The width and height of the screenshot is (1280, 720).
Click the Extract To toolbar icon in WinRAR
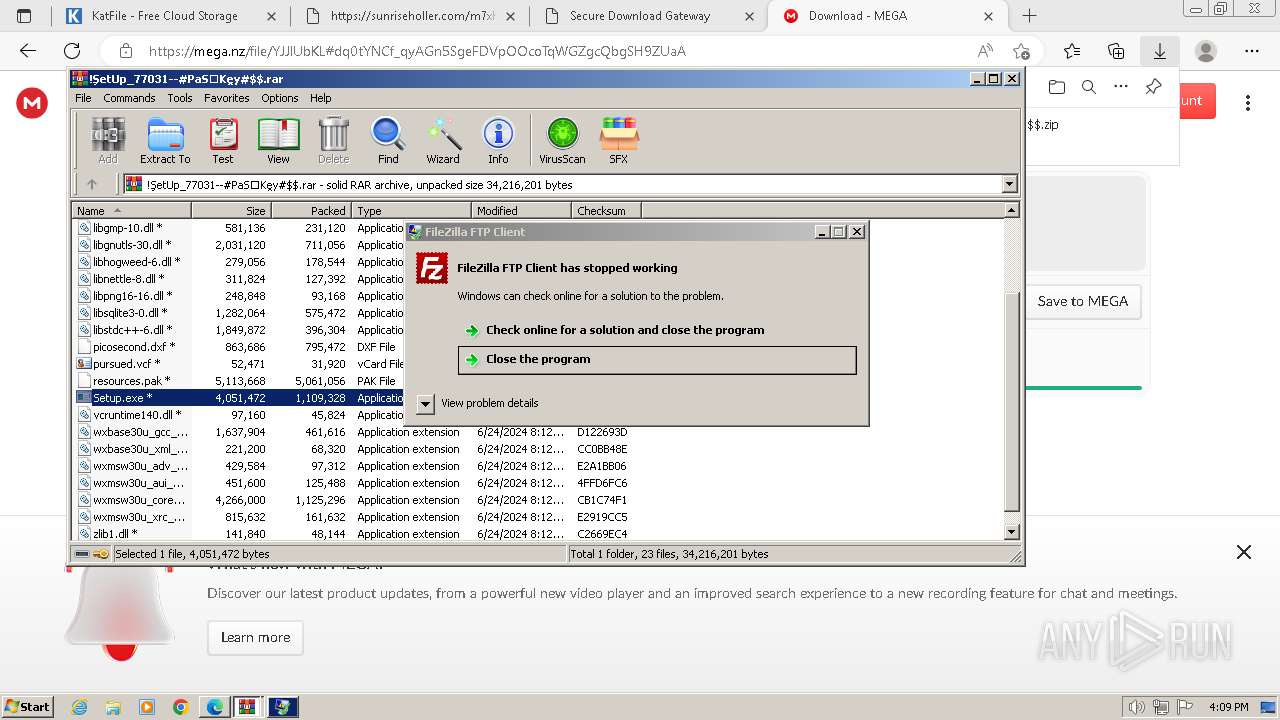(x=165, y=140)
